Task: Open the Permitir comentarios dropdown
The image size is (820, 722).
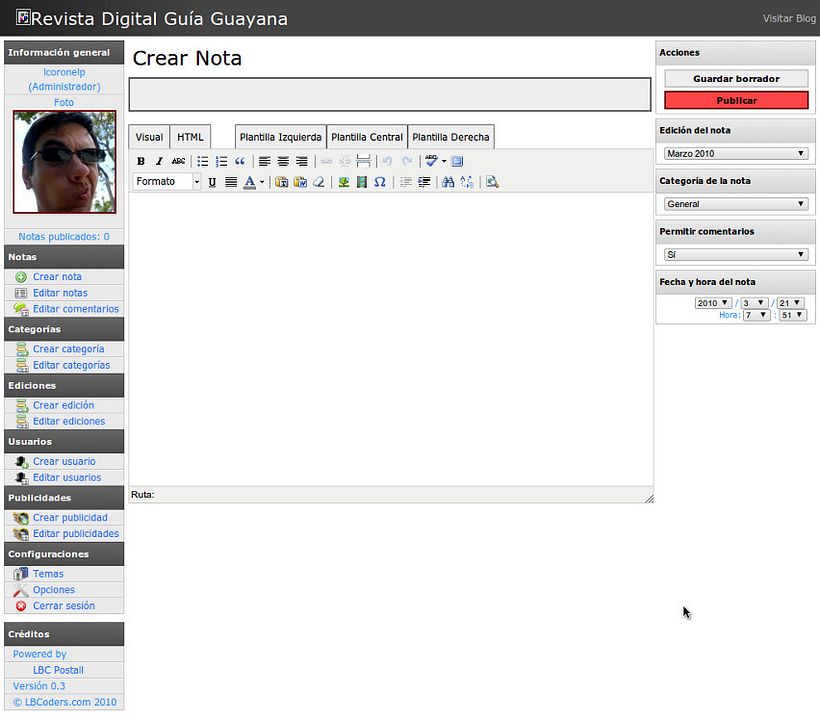Action: coord(736,255)
